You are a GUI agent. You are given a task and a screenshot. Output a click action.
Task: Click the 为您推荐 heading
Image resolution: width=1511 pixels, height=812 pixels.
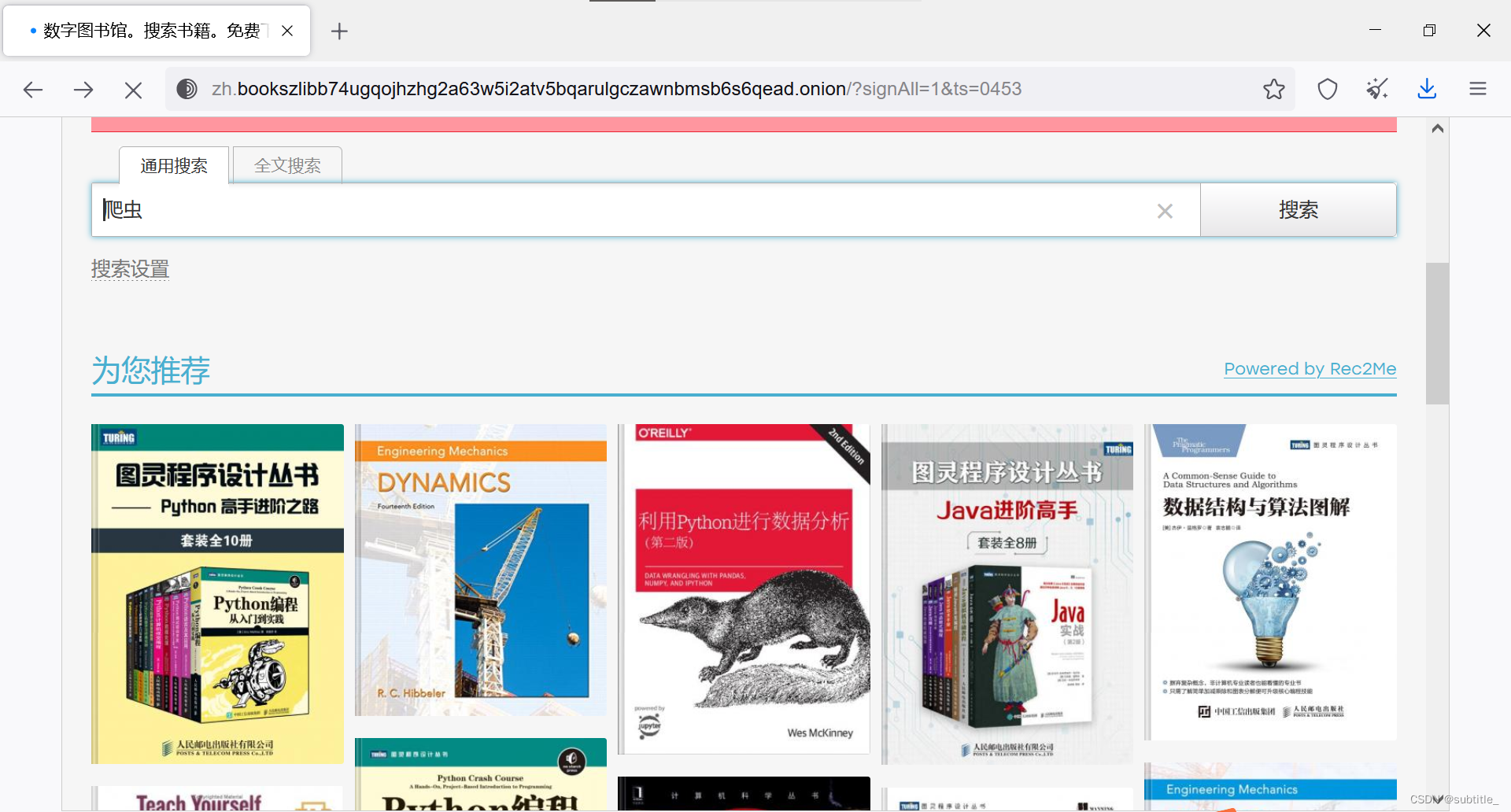coord(151,370)
